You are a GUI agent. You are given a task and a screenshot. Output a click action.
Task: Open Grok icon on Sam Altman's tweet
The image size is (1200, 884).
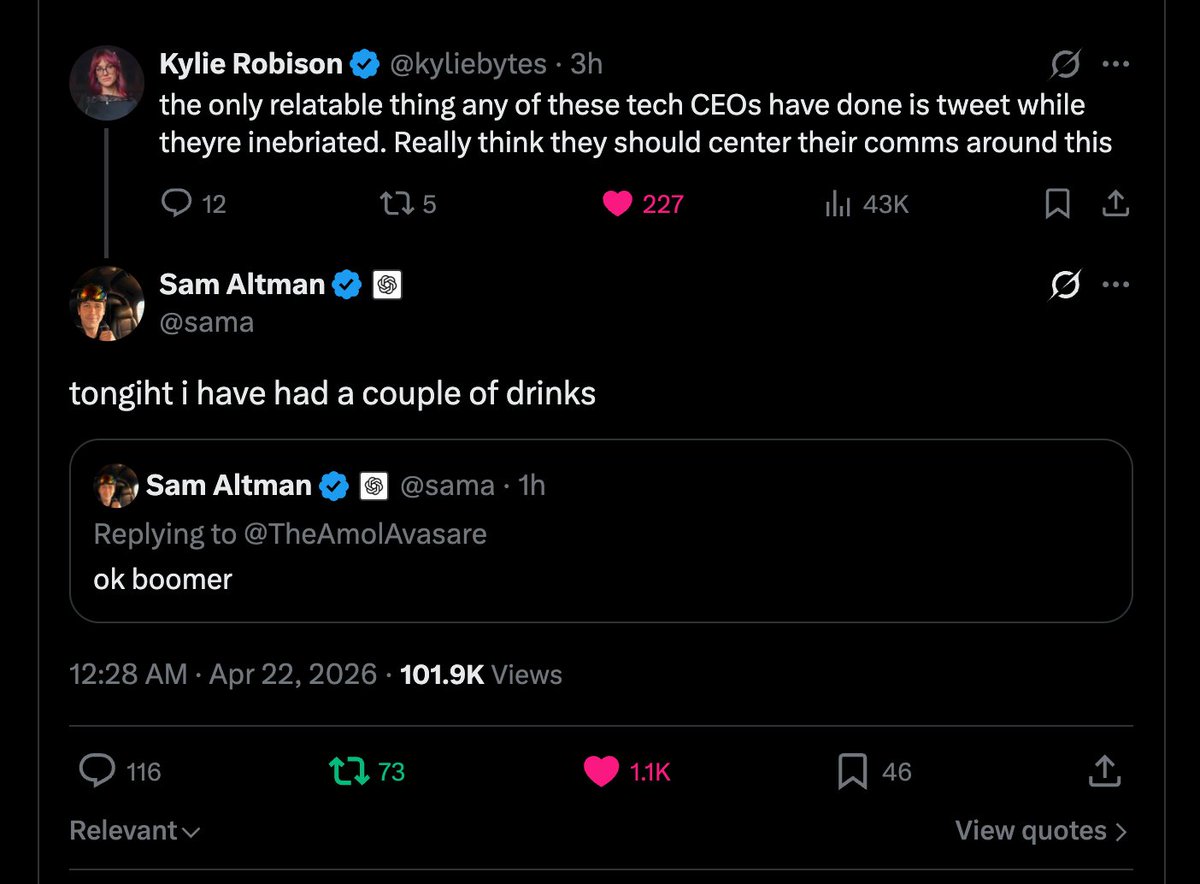(1066, 286)
